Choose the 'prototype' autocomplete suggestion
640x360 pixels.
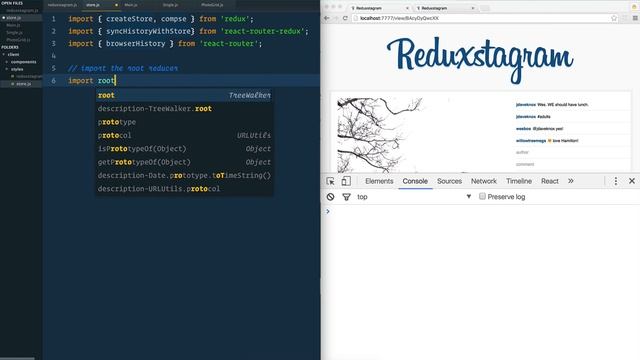pos(184,122)
